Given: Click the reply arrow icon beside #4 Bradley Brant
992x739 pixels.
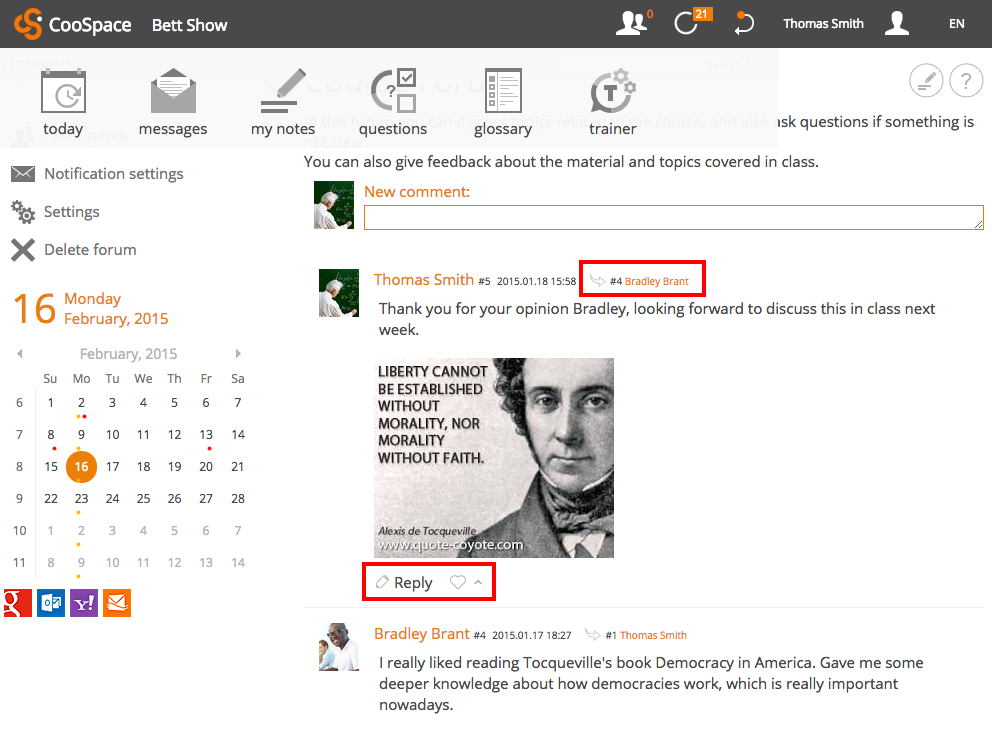Looking at the screenshot, I should 597,280.
